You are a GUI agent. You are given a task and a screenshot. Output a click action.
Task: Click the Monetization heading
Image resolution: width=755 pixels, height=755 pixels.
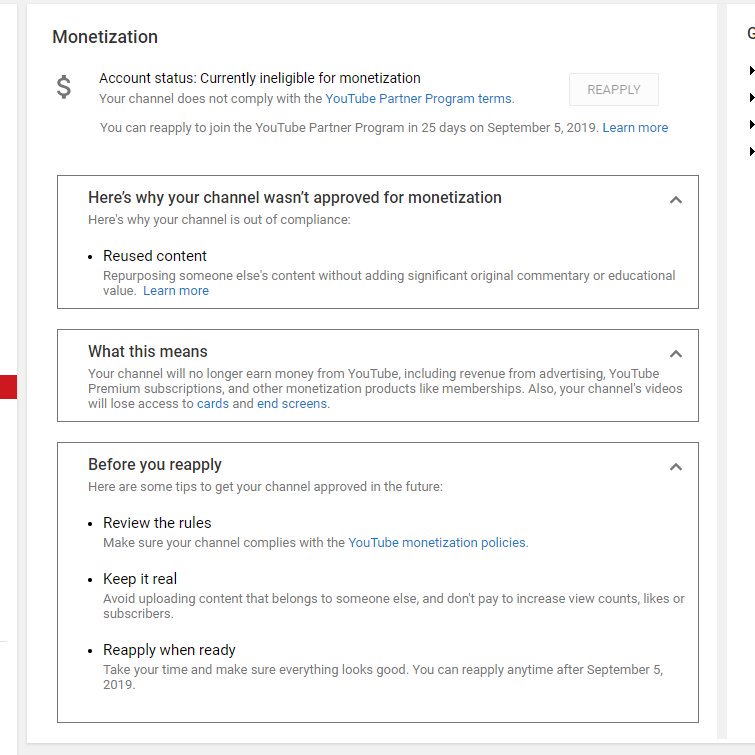click(x=105, y=37)
